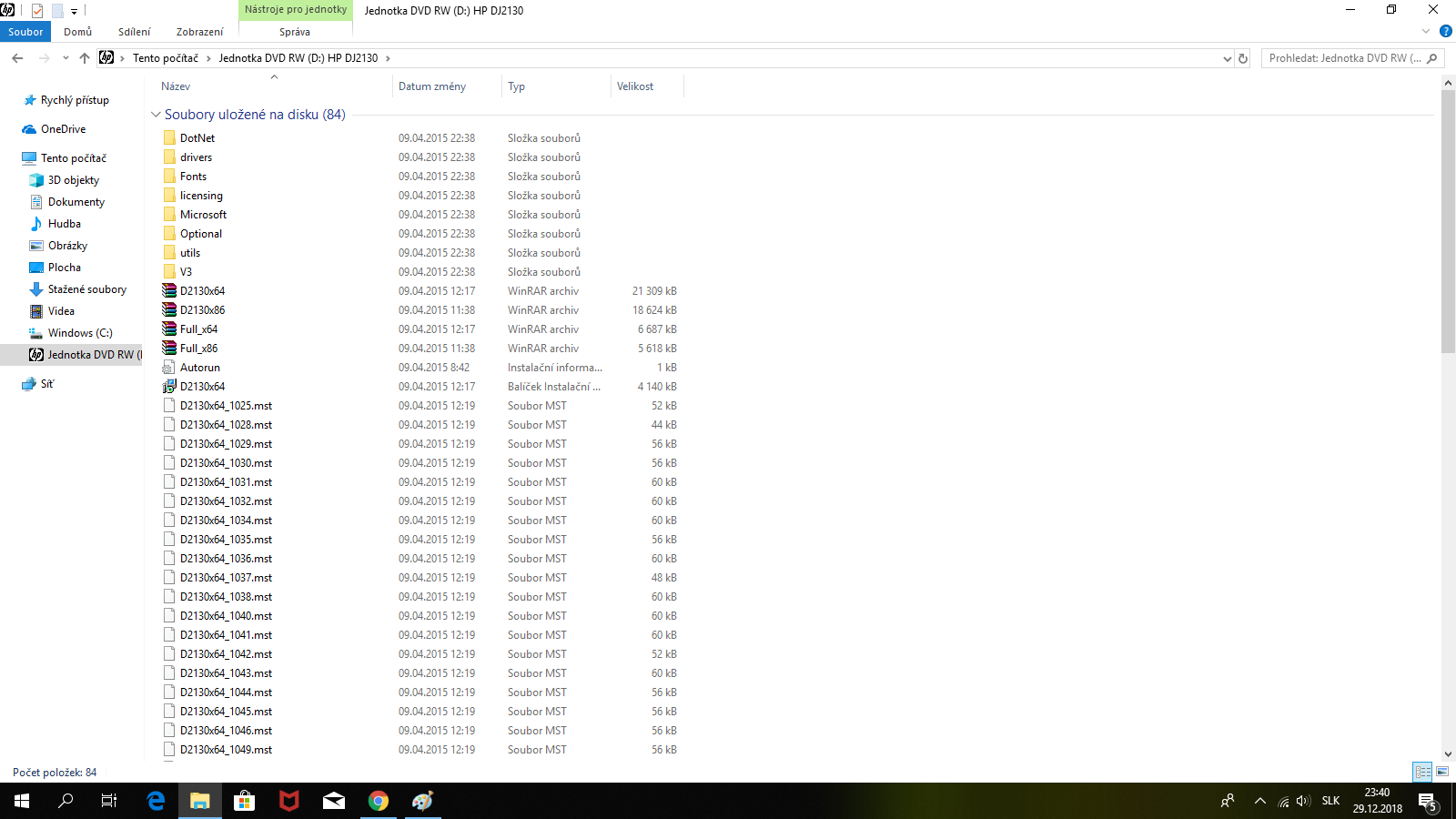Switch to the Zobrazení ribbon tab
Image resolution: width=1456 pixels, height=819 pixels.
click(199, 32)
